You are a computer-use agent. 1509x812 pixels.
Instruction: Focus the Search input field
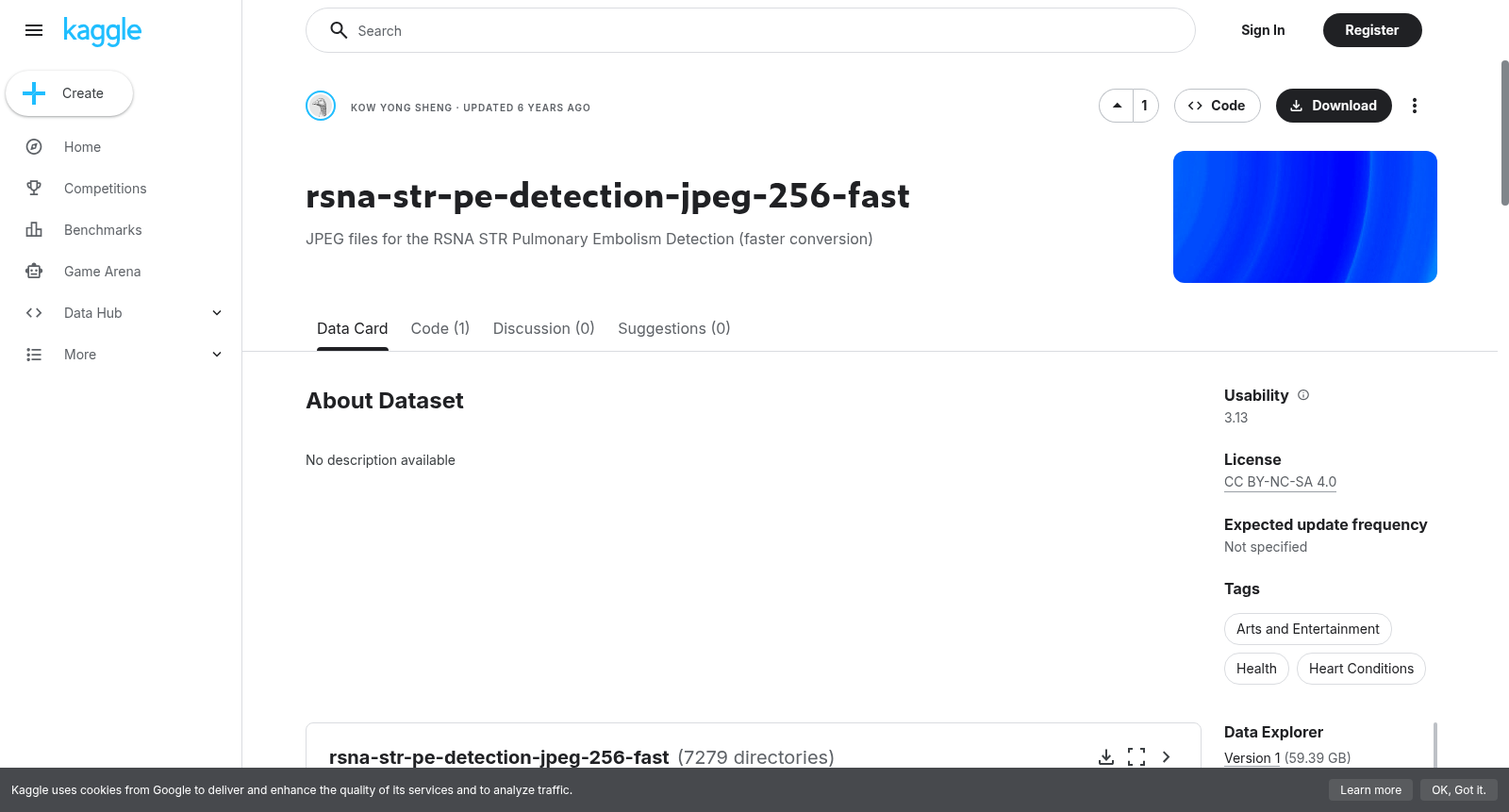pos(751,30)
